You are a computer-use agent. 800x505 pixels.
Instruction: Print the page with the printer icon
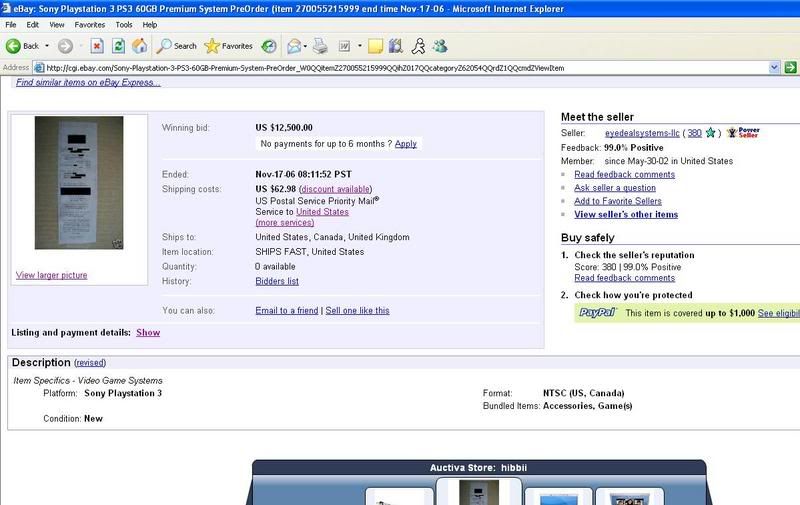(320, 46)
